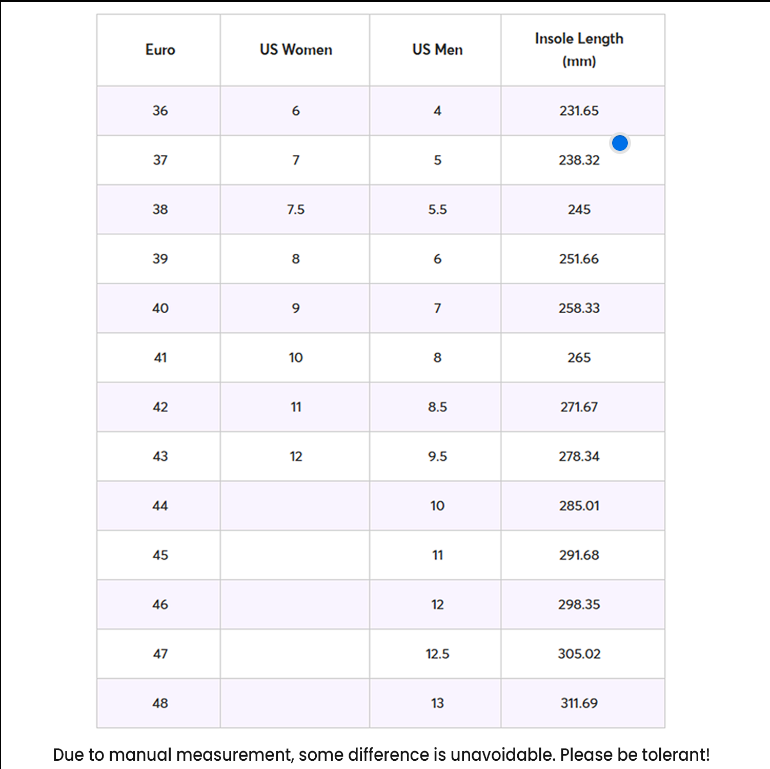Click the Insole Length (mm) header

pyautogui.click(x=579, y=50)
